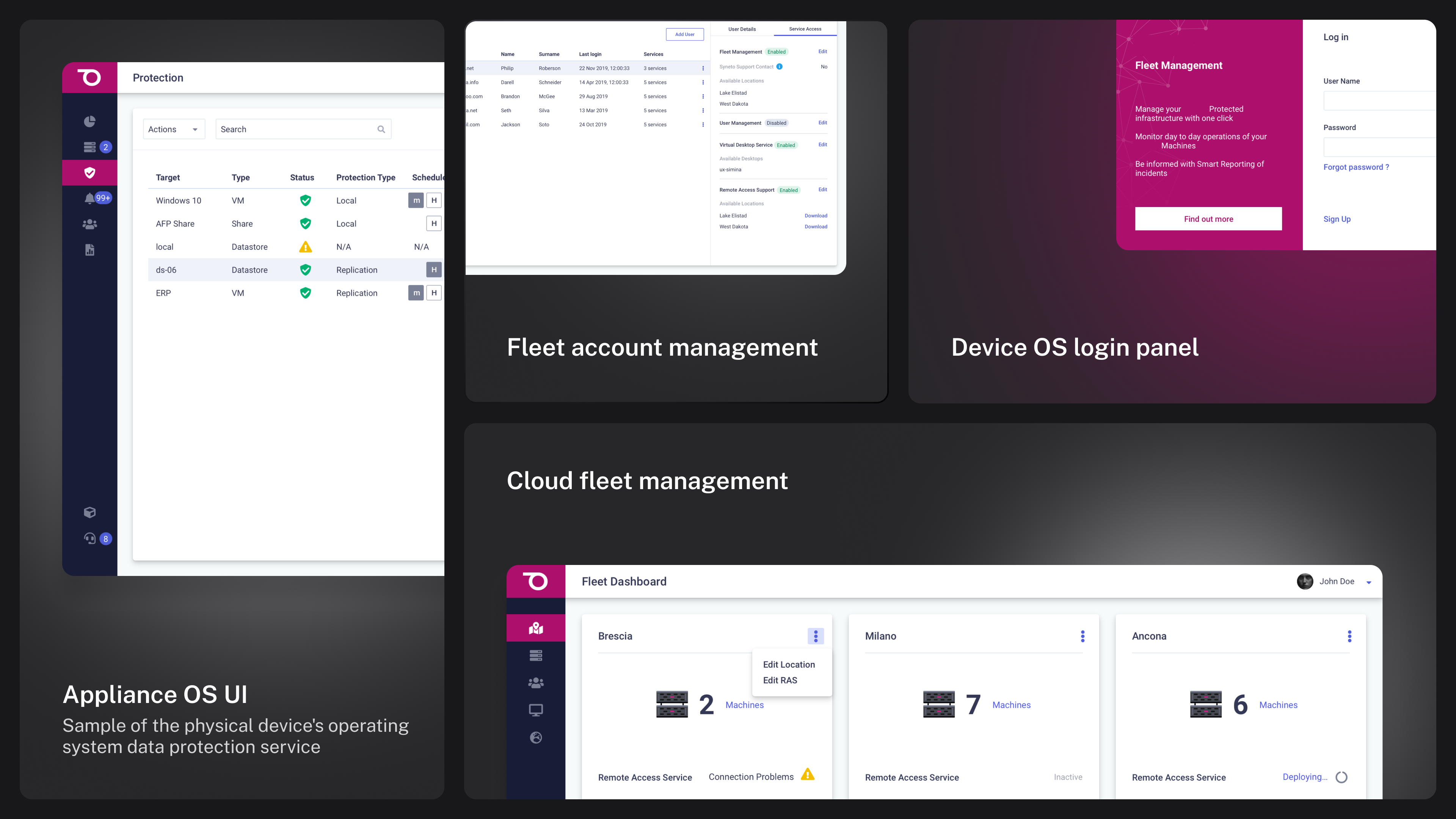Toggle the 'm' schedule badge for Windows 10
Screen dimensions: 1456x819
pyautogui.click(x=416, y=200)
